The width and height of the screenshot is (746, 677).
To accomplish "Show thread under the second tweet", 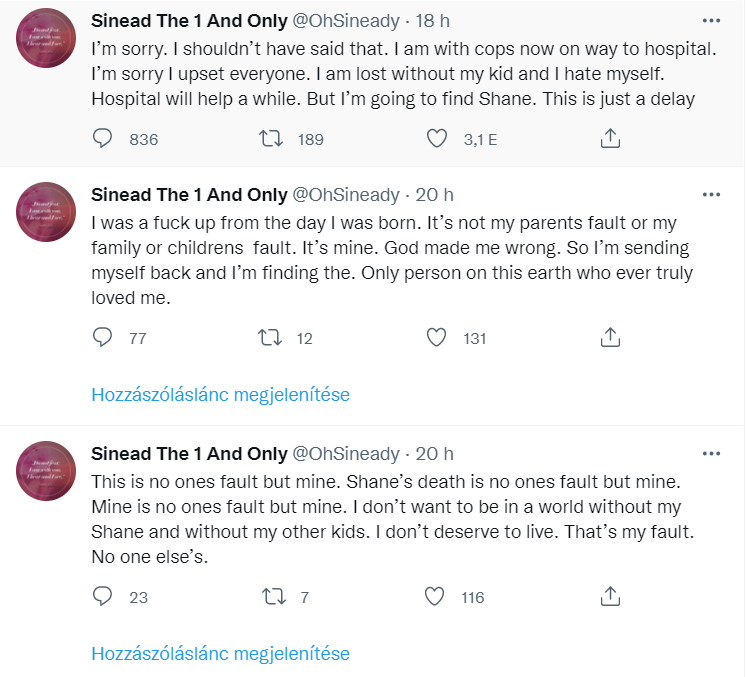I will pos(220,394).
